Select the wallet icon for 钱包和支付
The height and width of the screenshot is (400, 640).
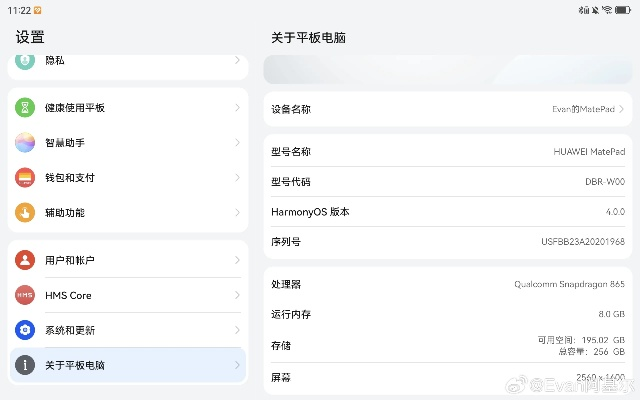[25, 178]
